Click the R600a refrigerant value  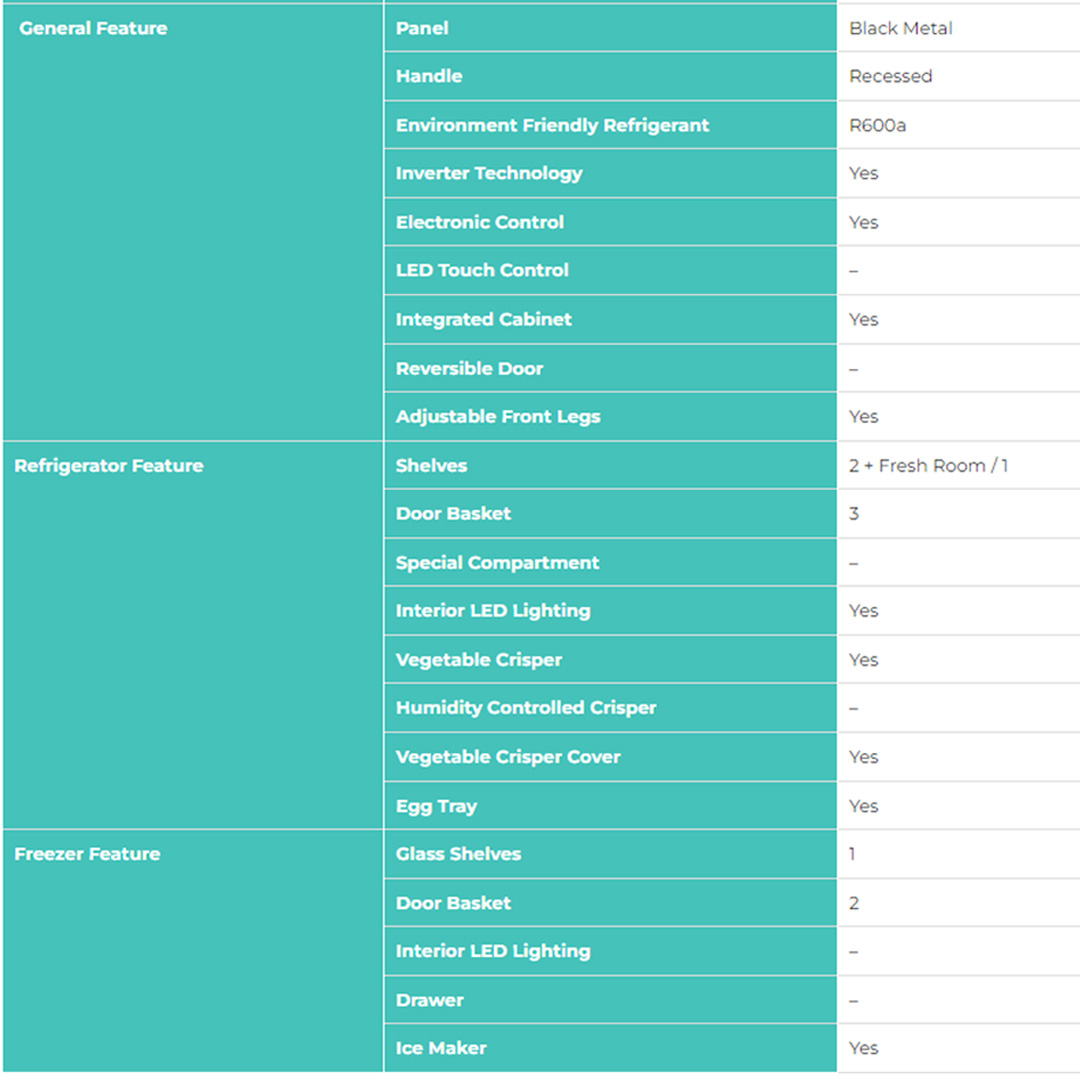[877, 125]
